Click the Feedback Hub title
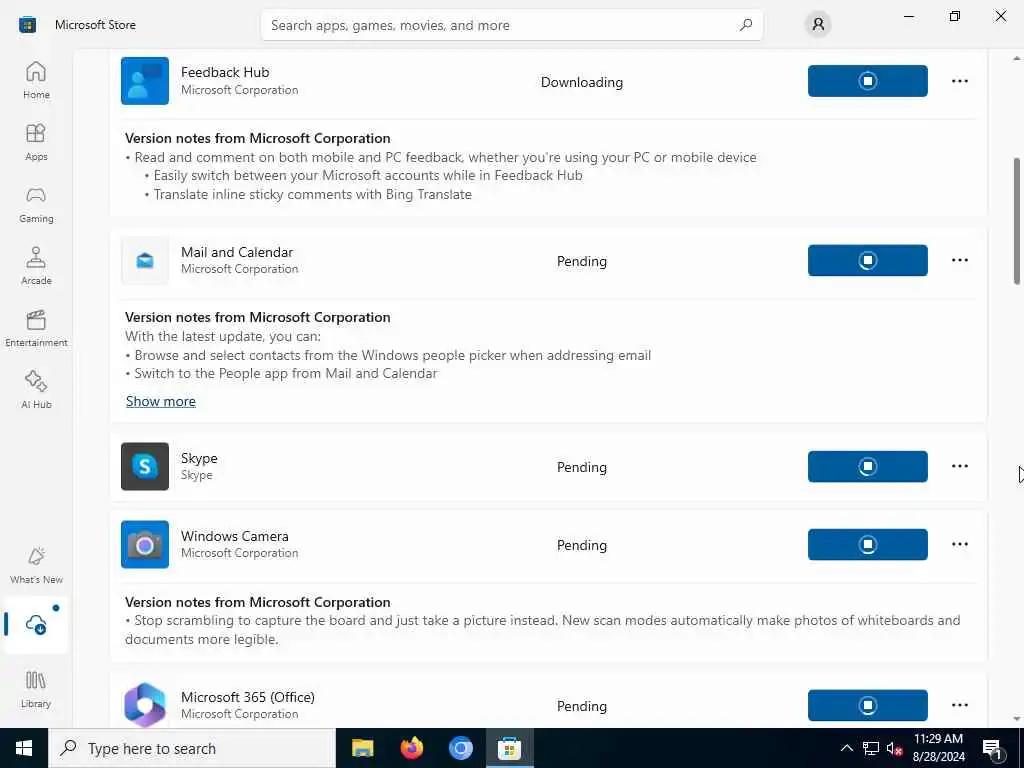 click(225, 72)
